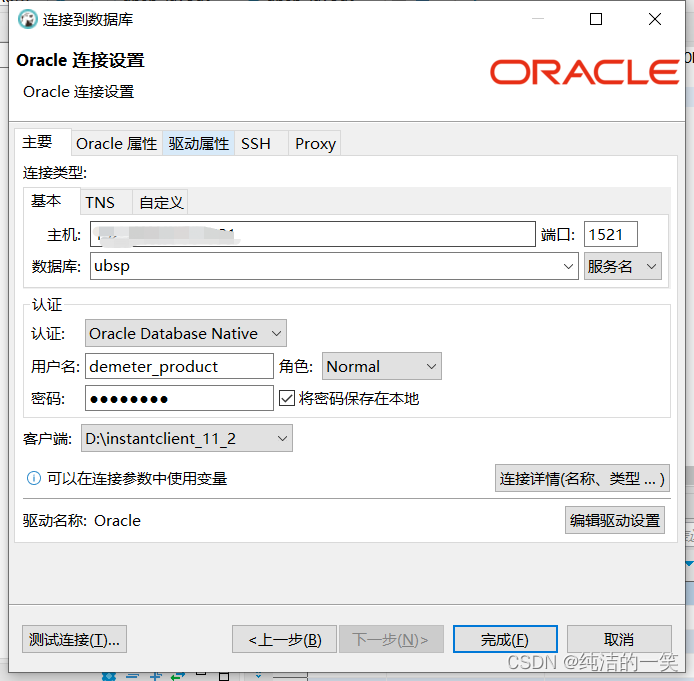694x681 pixels.
Task: Click the DBeaver icon in the title bar
Action: point(27,19)
